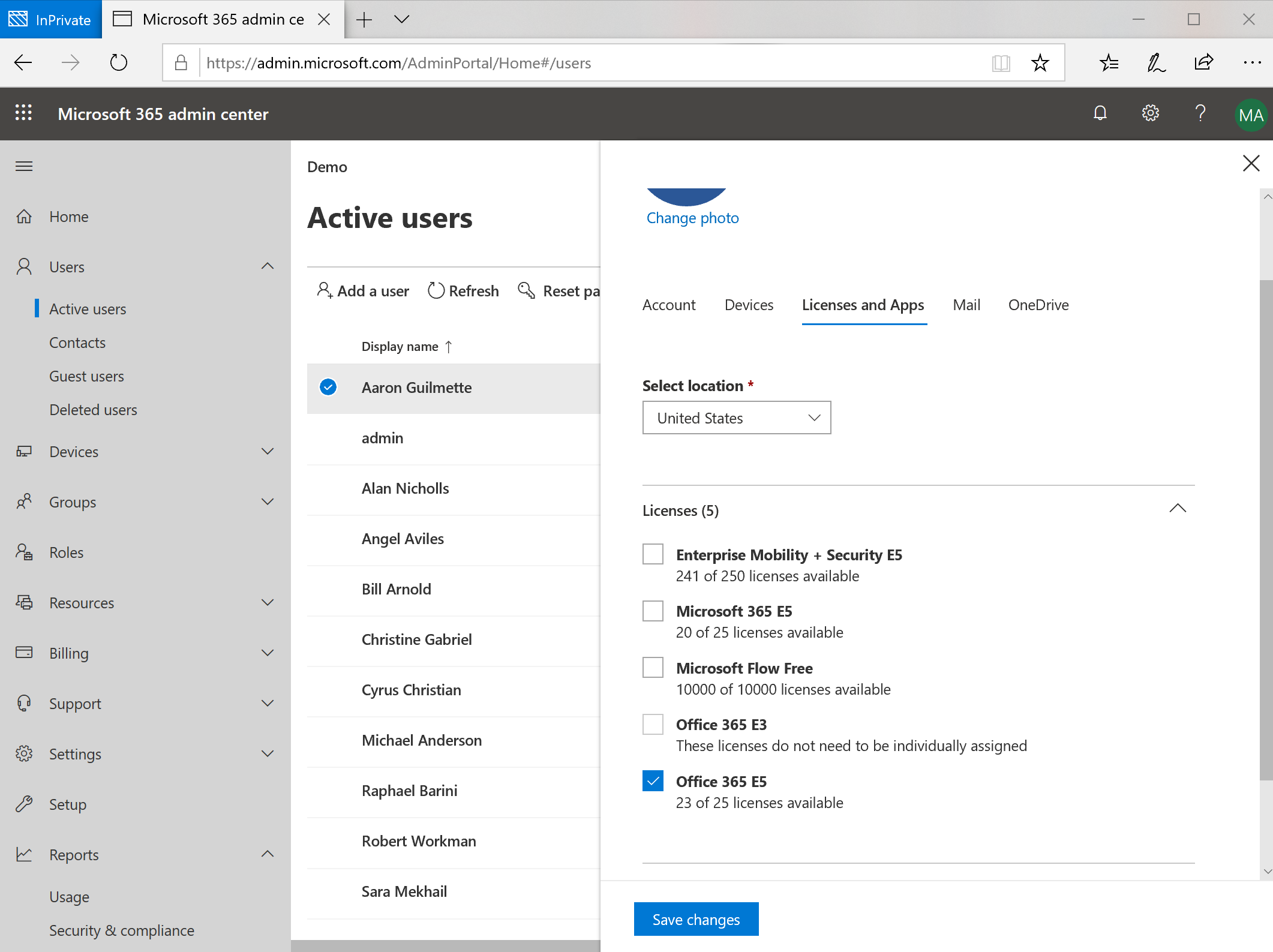Viewport: 1273px width, 952px height.
Task: Select Licenses and Apps tab
Action: coord(863,305)
